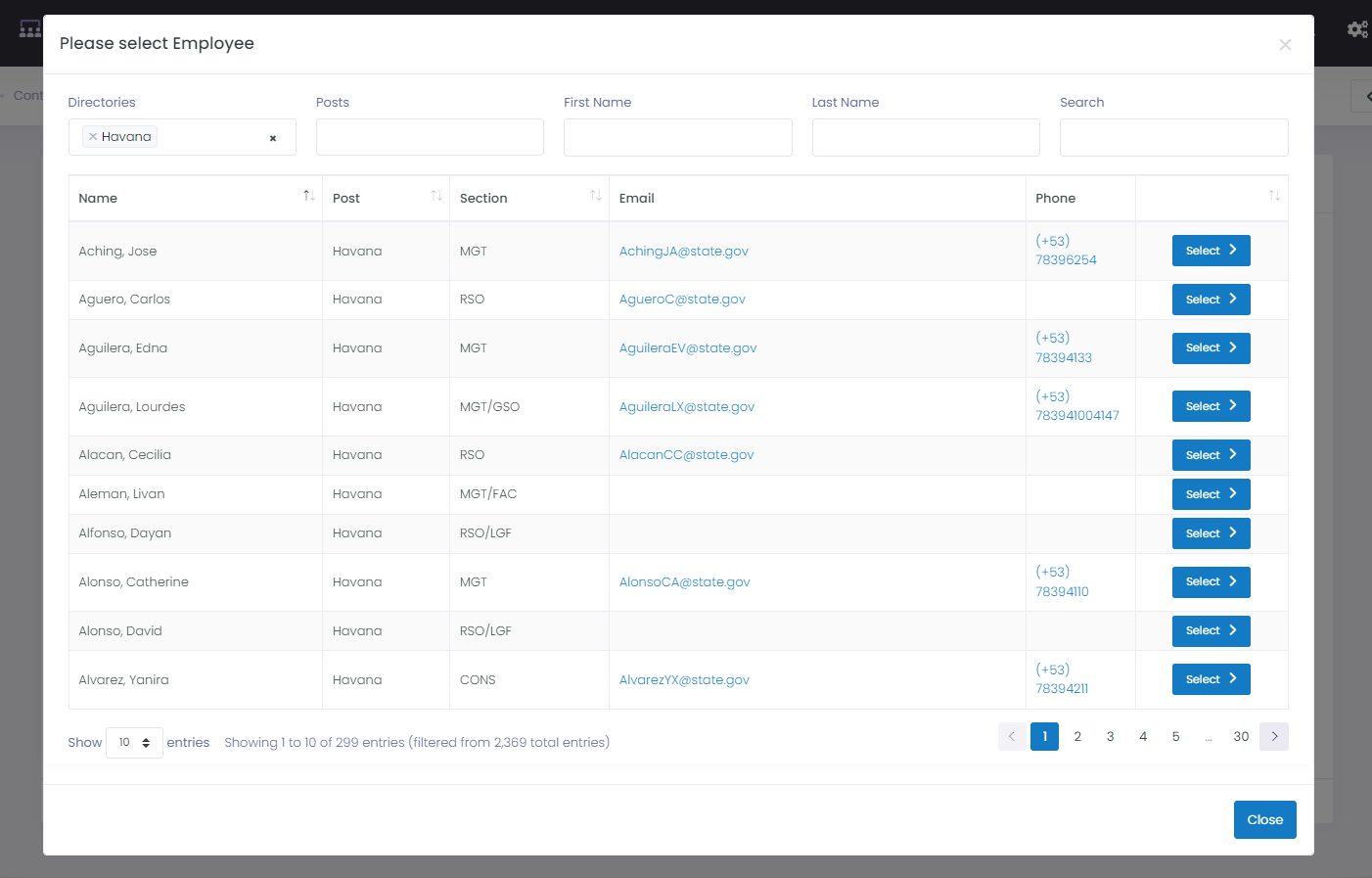
Task: Click the First Name filter field
Action: coord(678,137)
